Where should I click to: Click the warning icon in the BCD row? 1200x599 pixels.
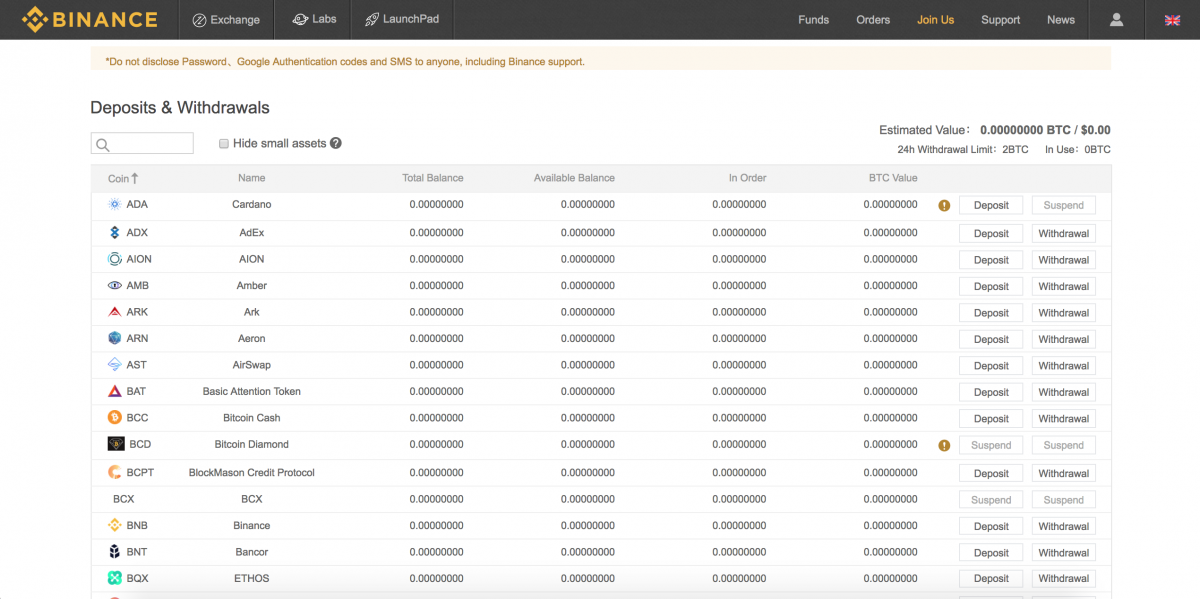click(x=944, y=446)
